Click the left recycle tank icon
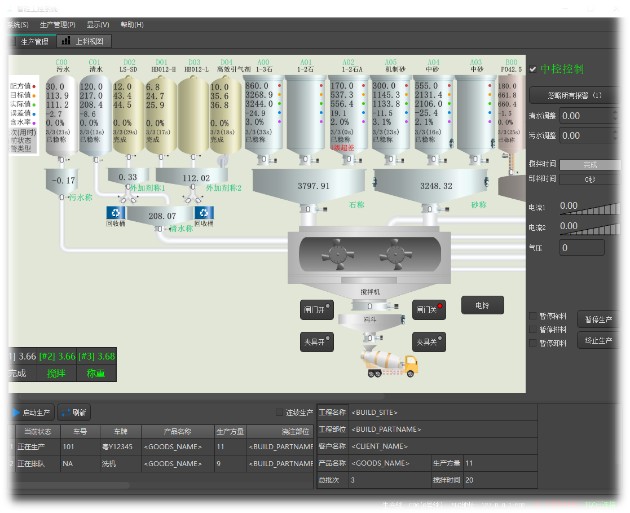 (x=116, y=212)
